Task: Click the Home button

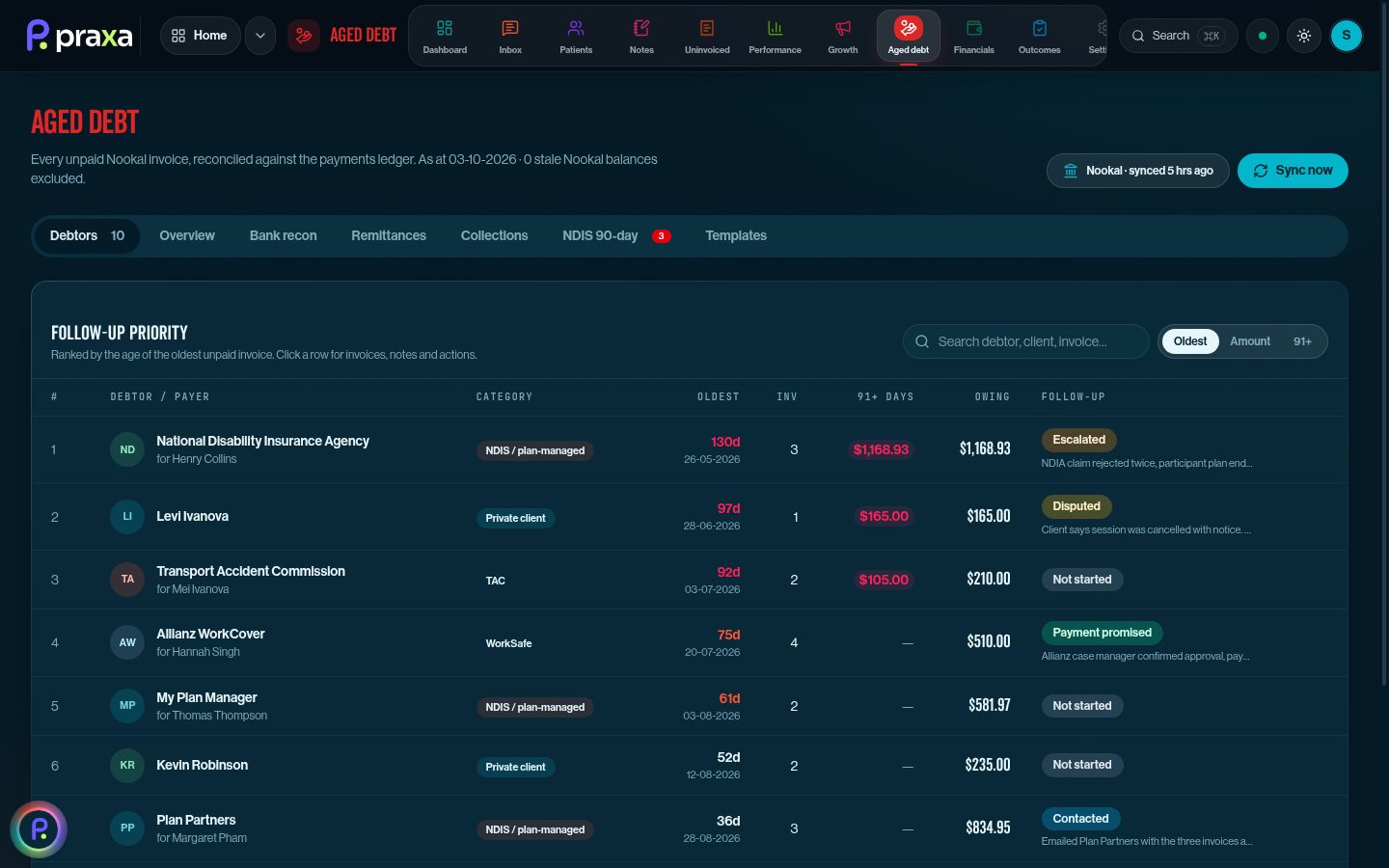Action: point(200,36)
